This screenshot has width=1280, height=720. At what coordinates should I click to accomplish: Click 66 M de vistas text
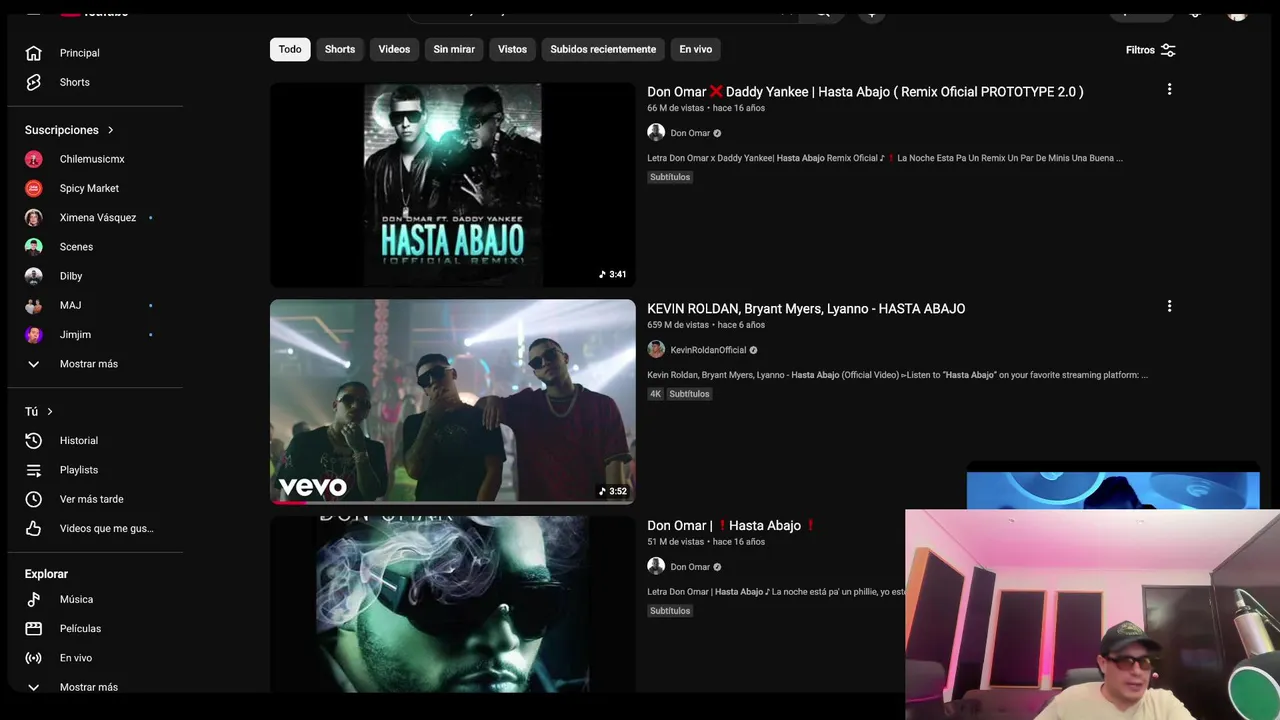675,108
